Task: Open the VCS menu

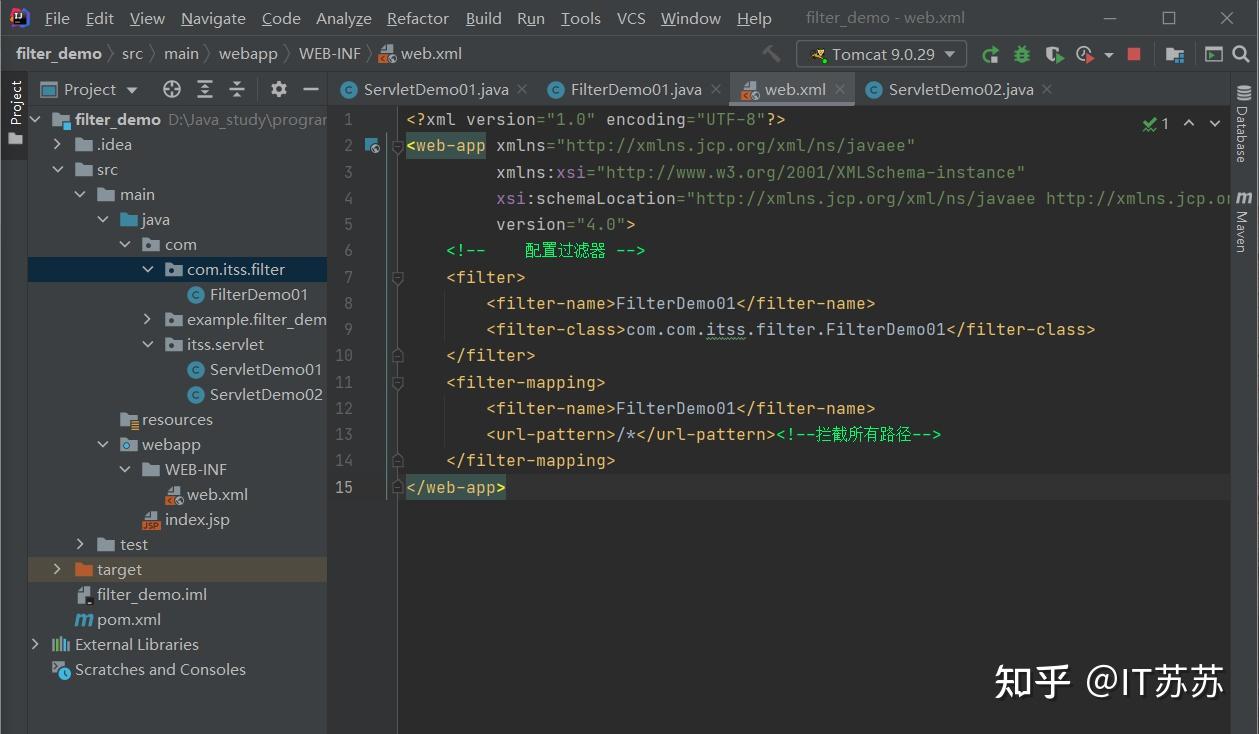Action: [631, 18]
